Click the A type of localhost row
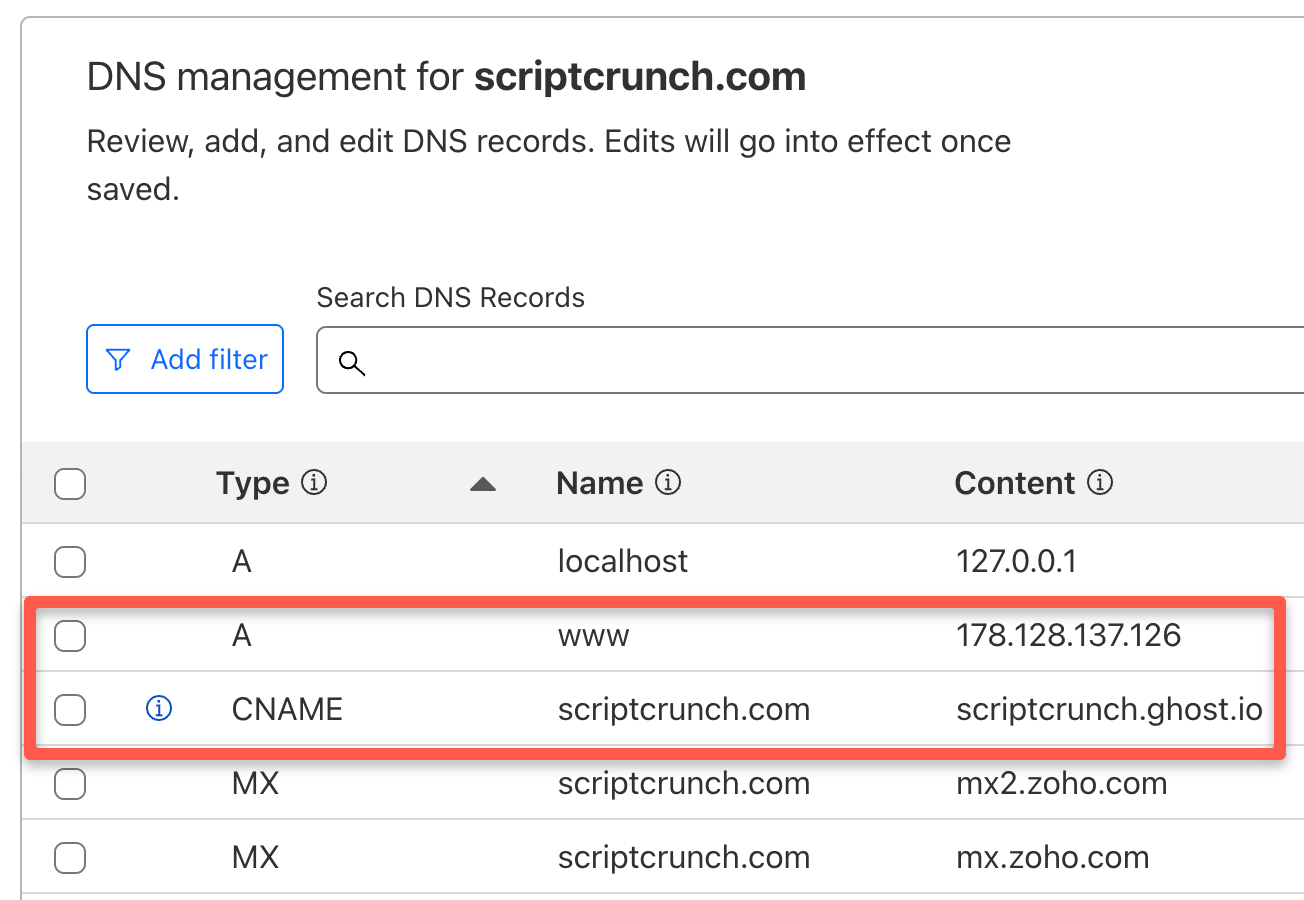This screenshot has width=1304, height=900. (x=241, y=562)
